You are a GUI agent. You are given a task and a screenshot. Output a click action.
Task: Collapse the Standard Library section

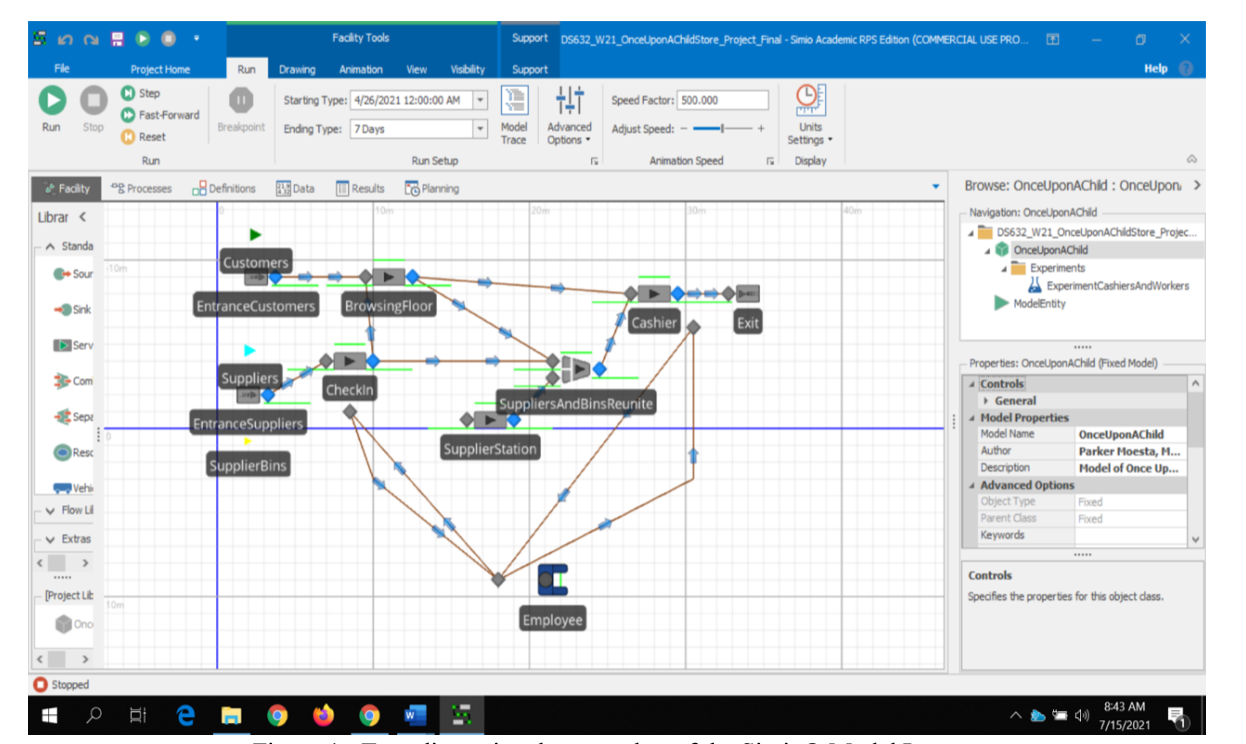(48, 246)
